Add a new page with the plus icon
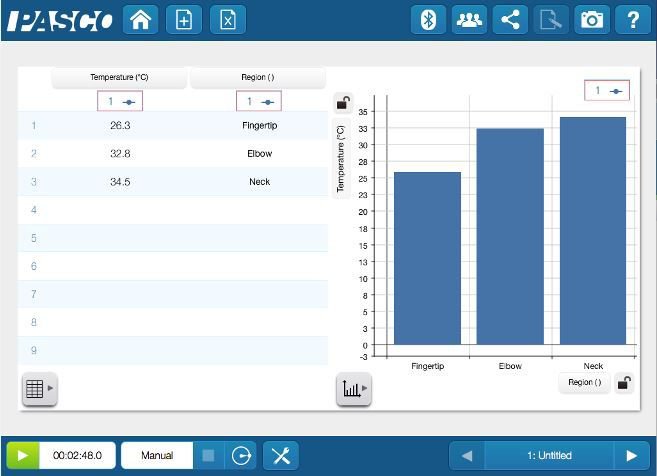Viewport: 657px width, 476px height. 184,20
